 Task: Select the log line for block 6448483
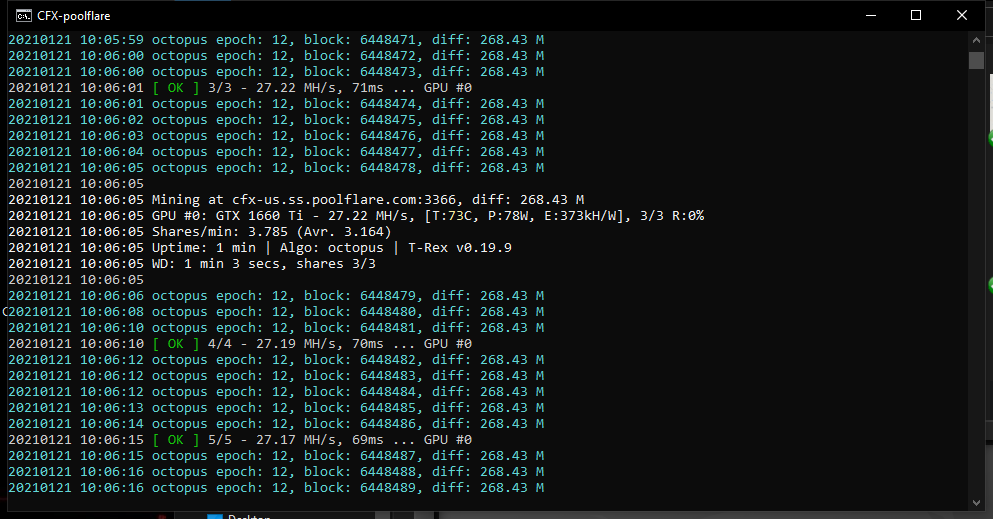[276, 375]
